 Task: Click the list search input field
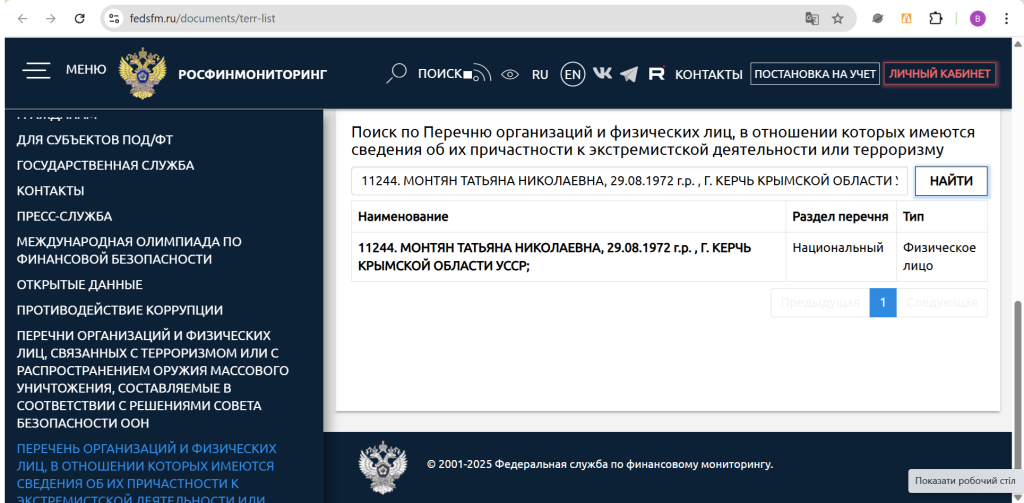tap(629, 181)
